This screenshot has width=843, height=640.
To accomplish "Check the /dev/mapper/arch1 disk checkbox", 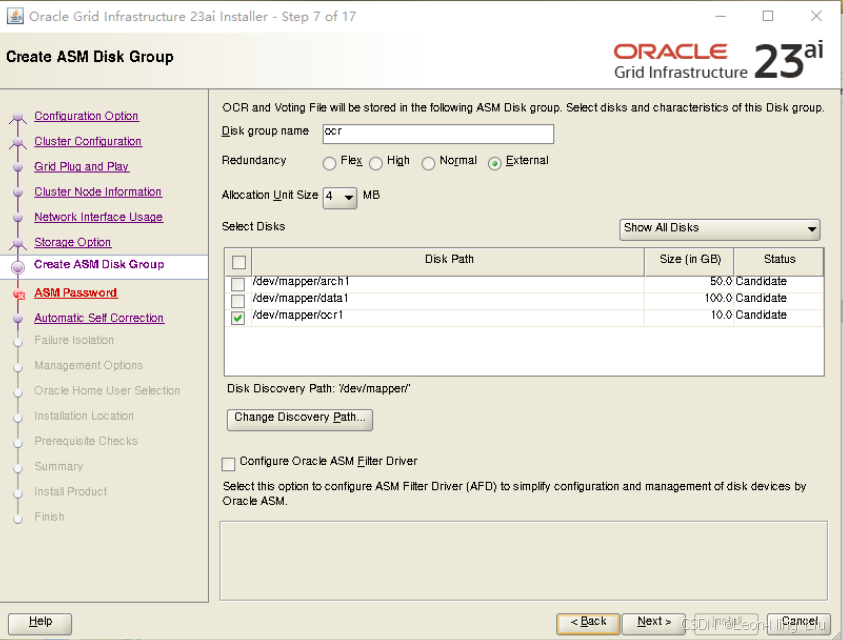I will pos(238,283).
